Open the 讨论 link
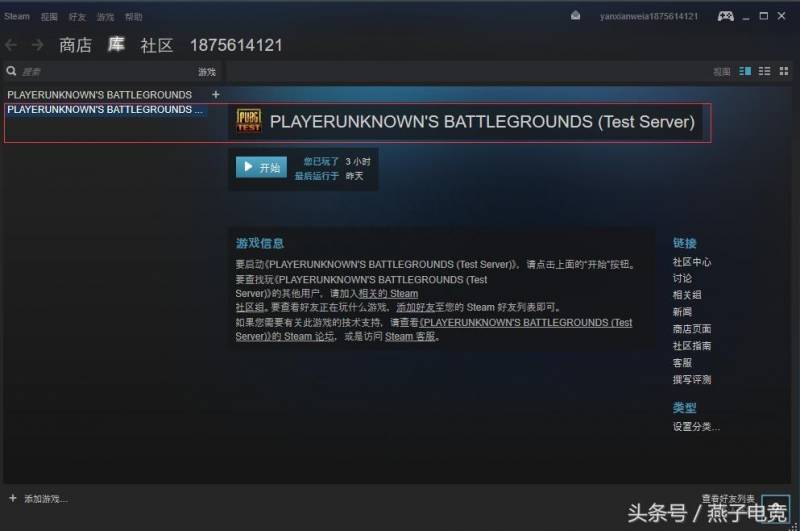800x531 pixels. click(682, 278)
